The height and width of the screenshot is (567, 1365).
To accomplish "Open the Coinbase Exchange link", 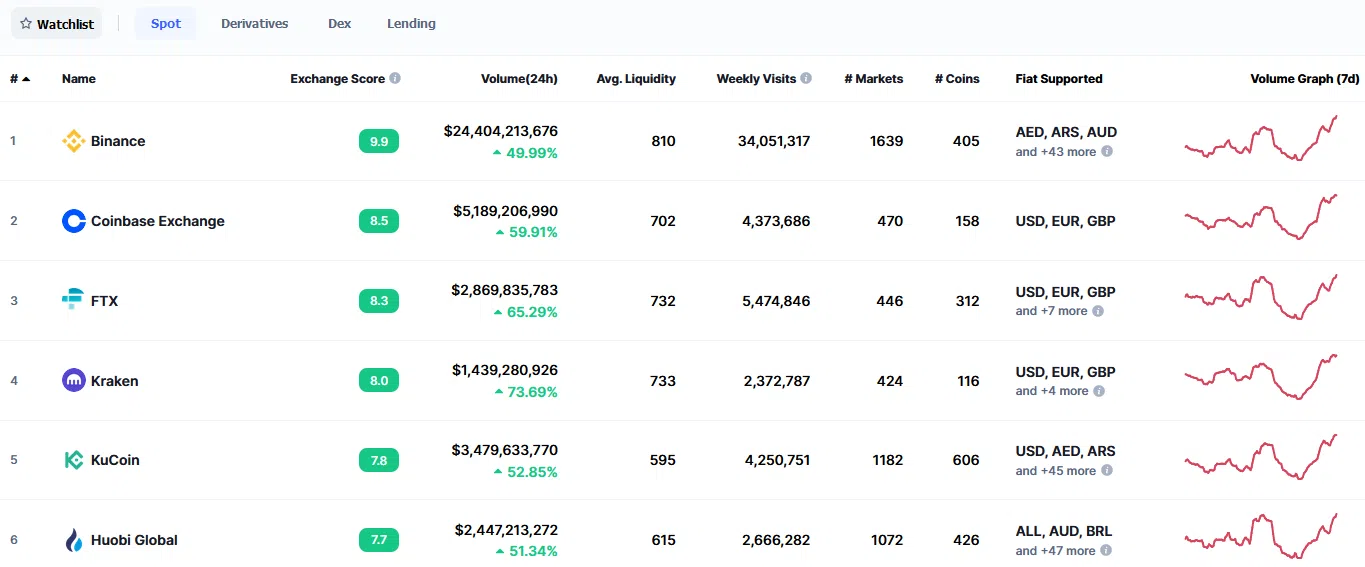I will tap(158, 221).
